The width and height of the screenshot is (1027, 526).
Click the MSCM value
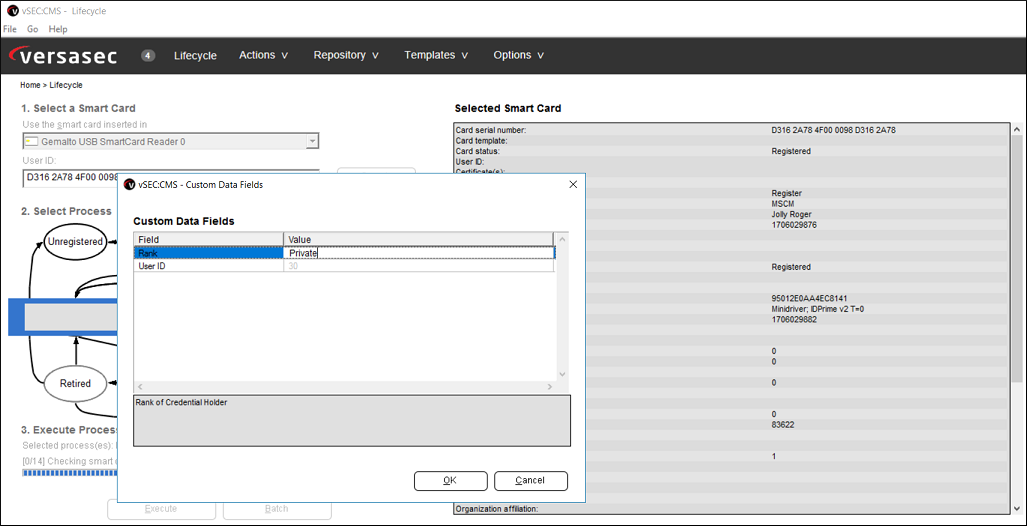[x=782, y=204]
